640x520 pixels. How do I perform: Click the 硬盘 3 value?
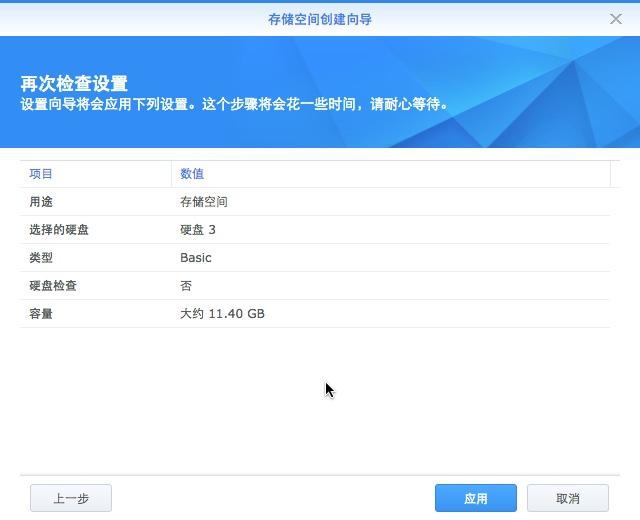pyautogui.click(x=198, y=230)
